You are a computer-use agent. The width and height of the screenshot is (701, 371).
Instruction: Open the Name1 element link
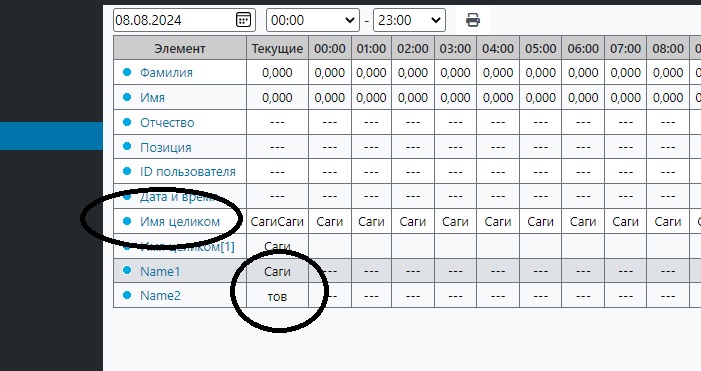coord(160,271)
